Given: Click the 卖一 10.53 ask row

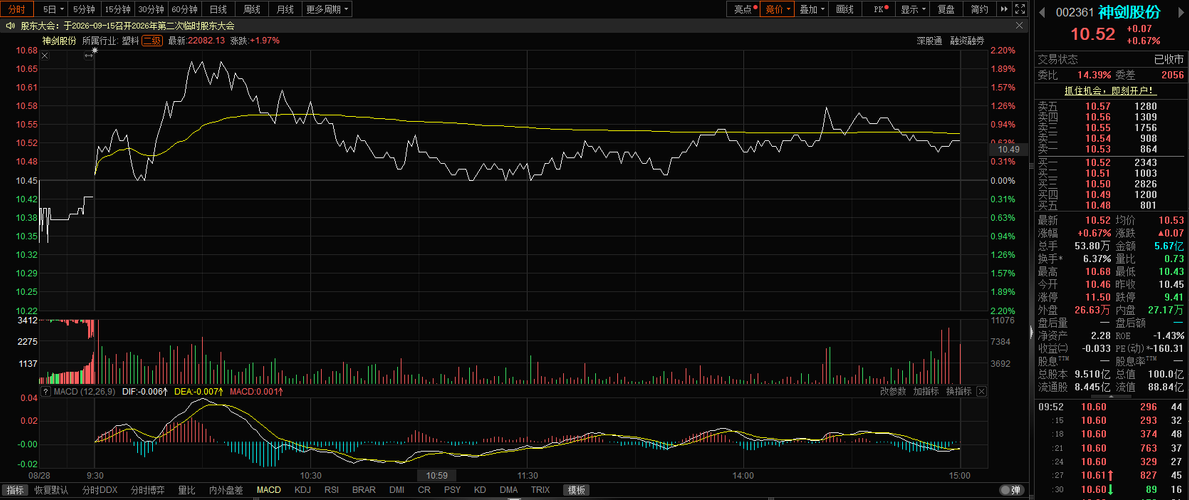Looking at the screenshot, I should click(1110, 149).
